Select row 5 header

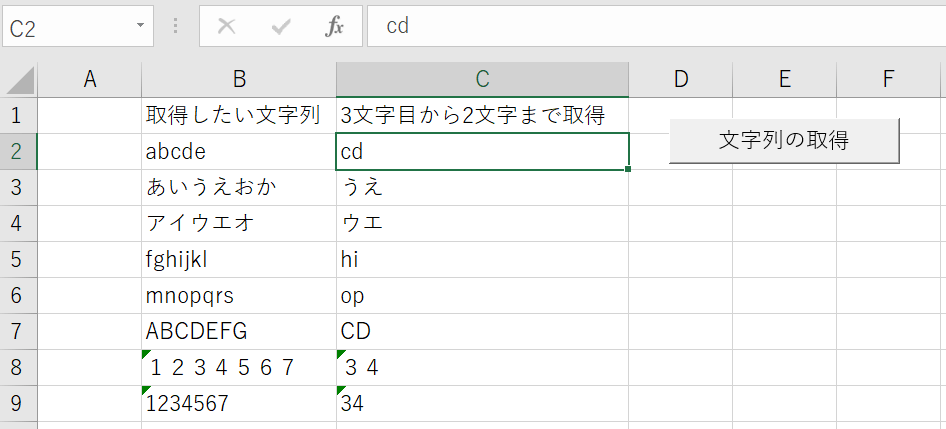pos(17,260)
